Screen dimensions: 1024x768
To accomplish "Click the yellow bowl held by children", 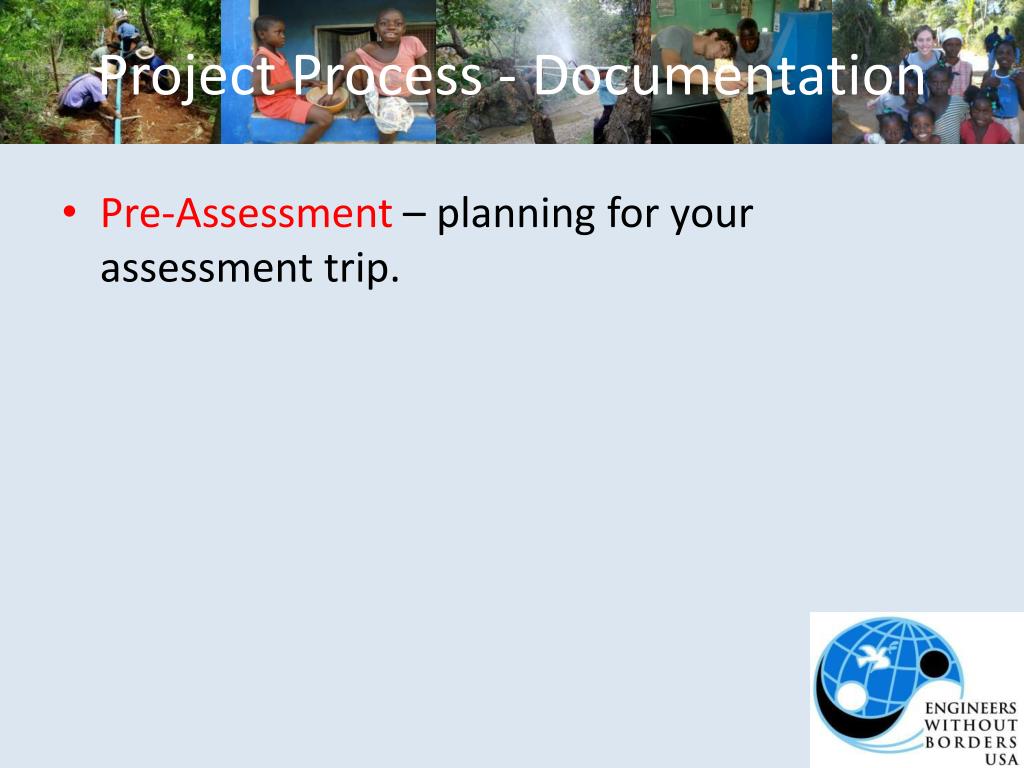I will click(x=327, y=99).
